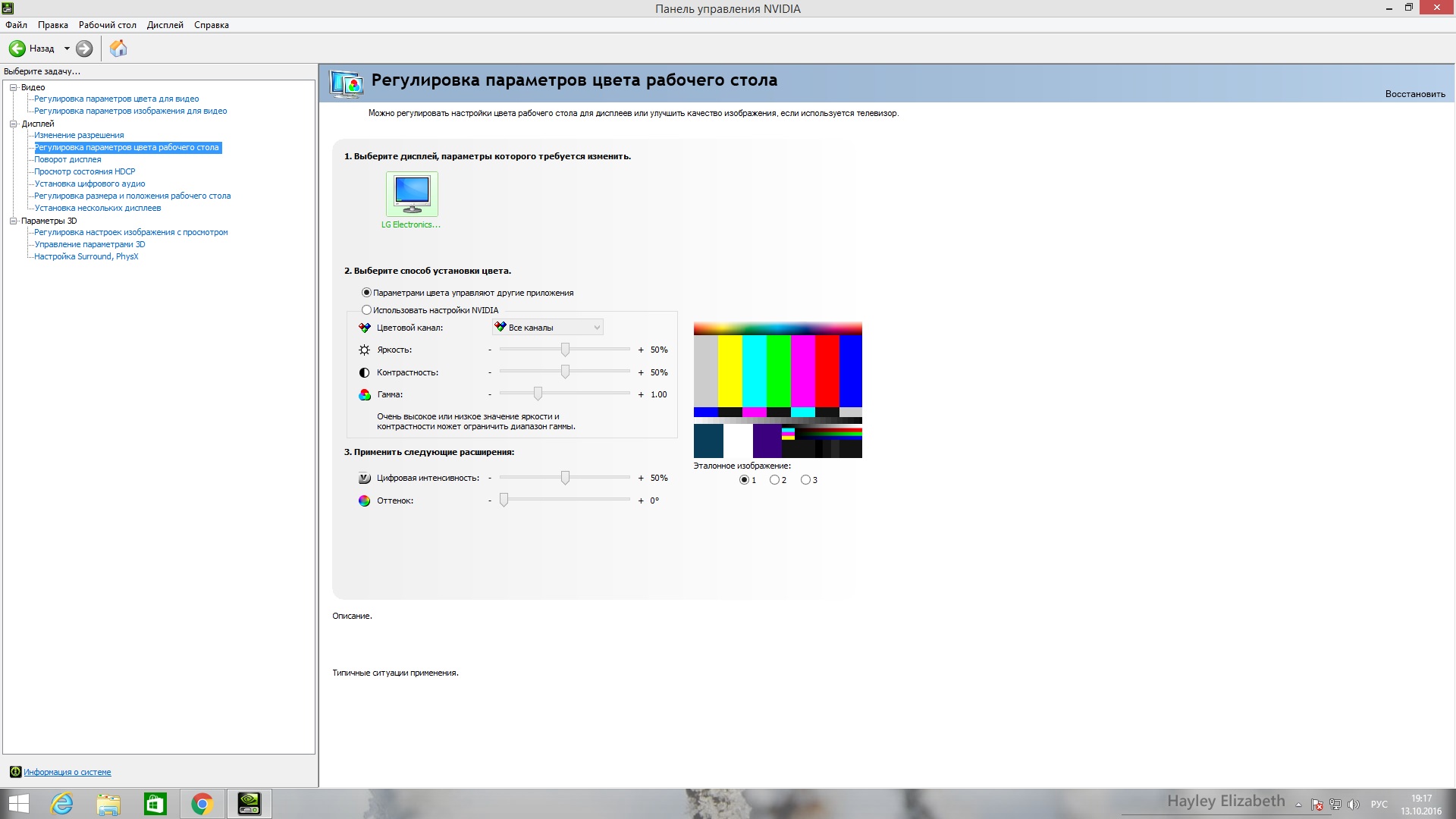Open NVIDIA Control Panel taskbar icon

pos(249,804)
